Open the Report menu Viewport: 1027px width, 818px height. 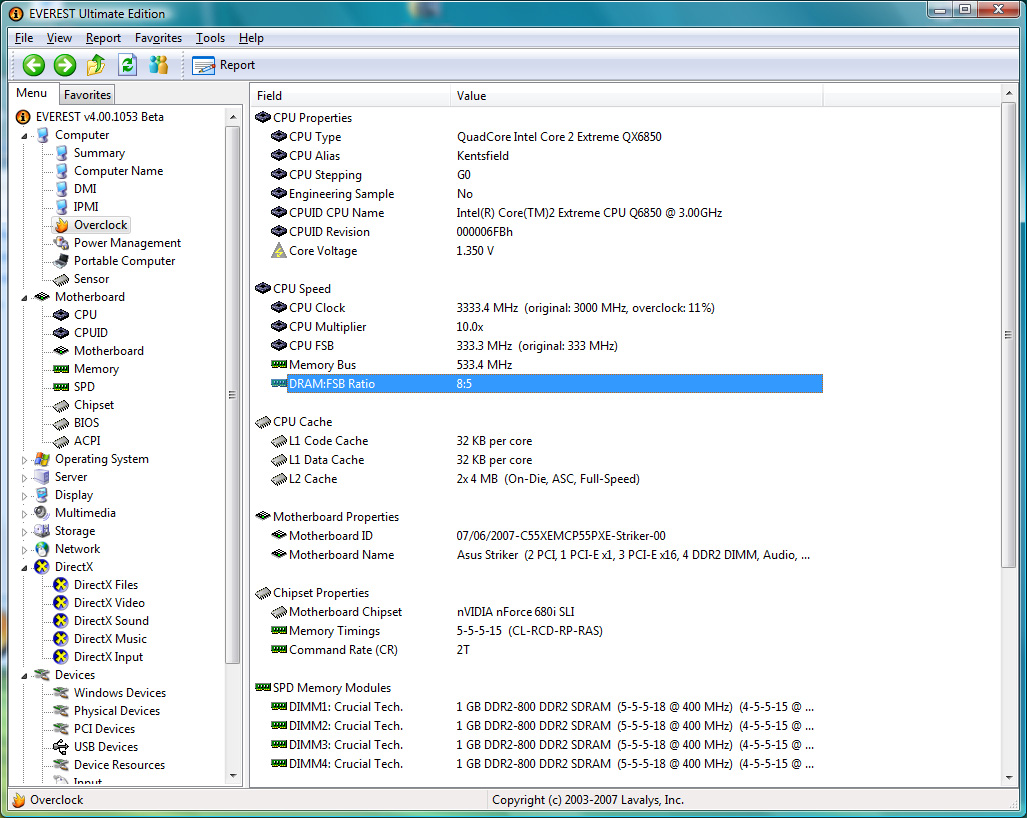coord(103,38)
